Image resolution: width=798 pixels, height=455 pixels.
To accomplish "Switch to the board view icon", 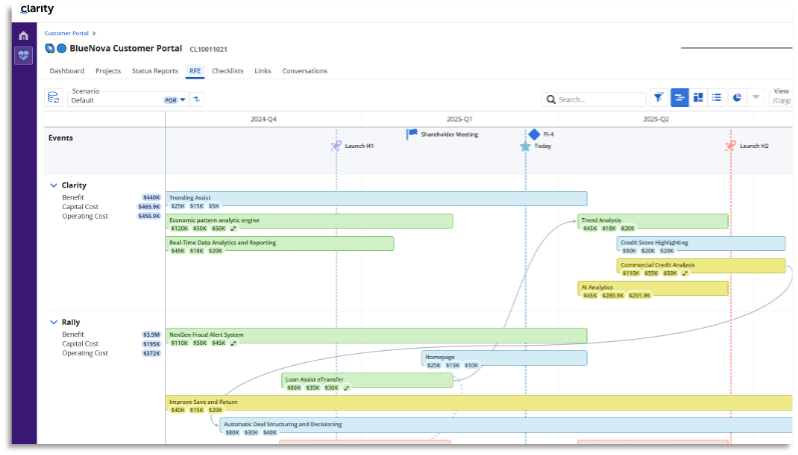I will coord(698,97).
